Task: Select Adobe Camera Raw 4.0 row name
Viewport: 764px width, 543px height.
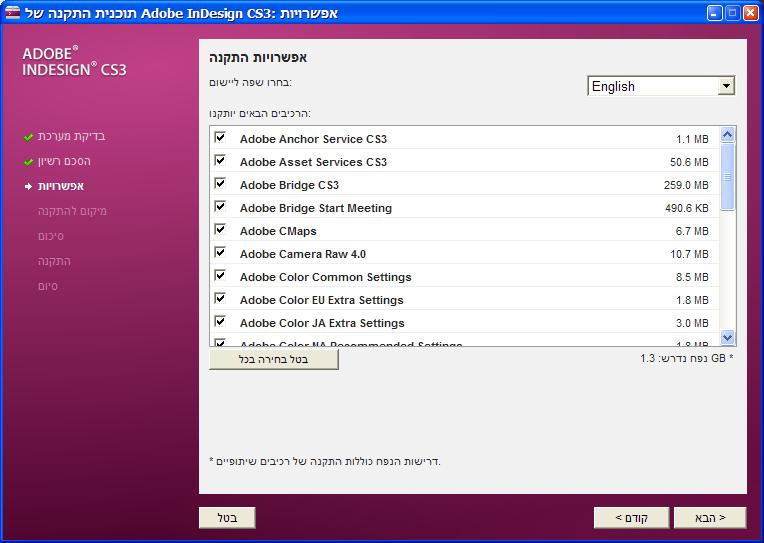Action: [x=303, y=254]
